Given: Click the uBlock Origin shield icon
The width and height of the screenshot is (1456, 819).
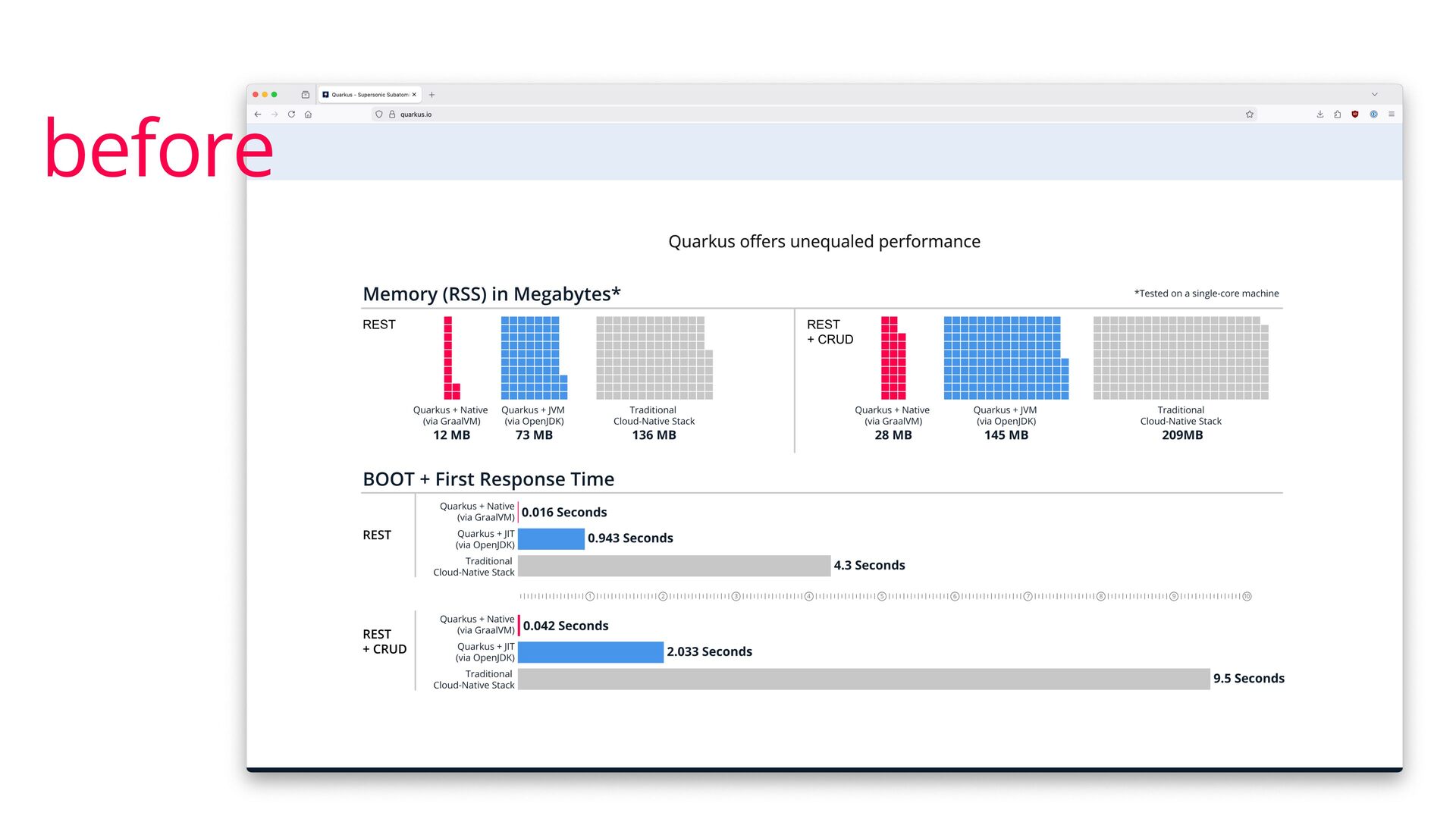Looking at the screenshot, I should [1355, 115].
